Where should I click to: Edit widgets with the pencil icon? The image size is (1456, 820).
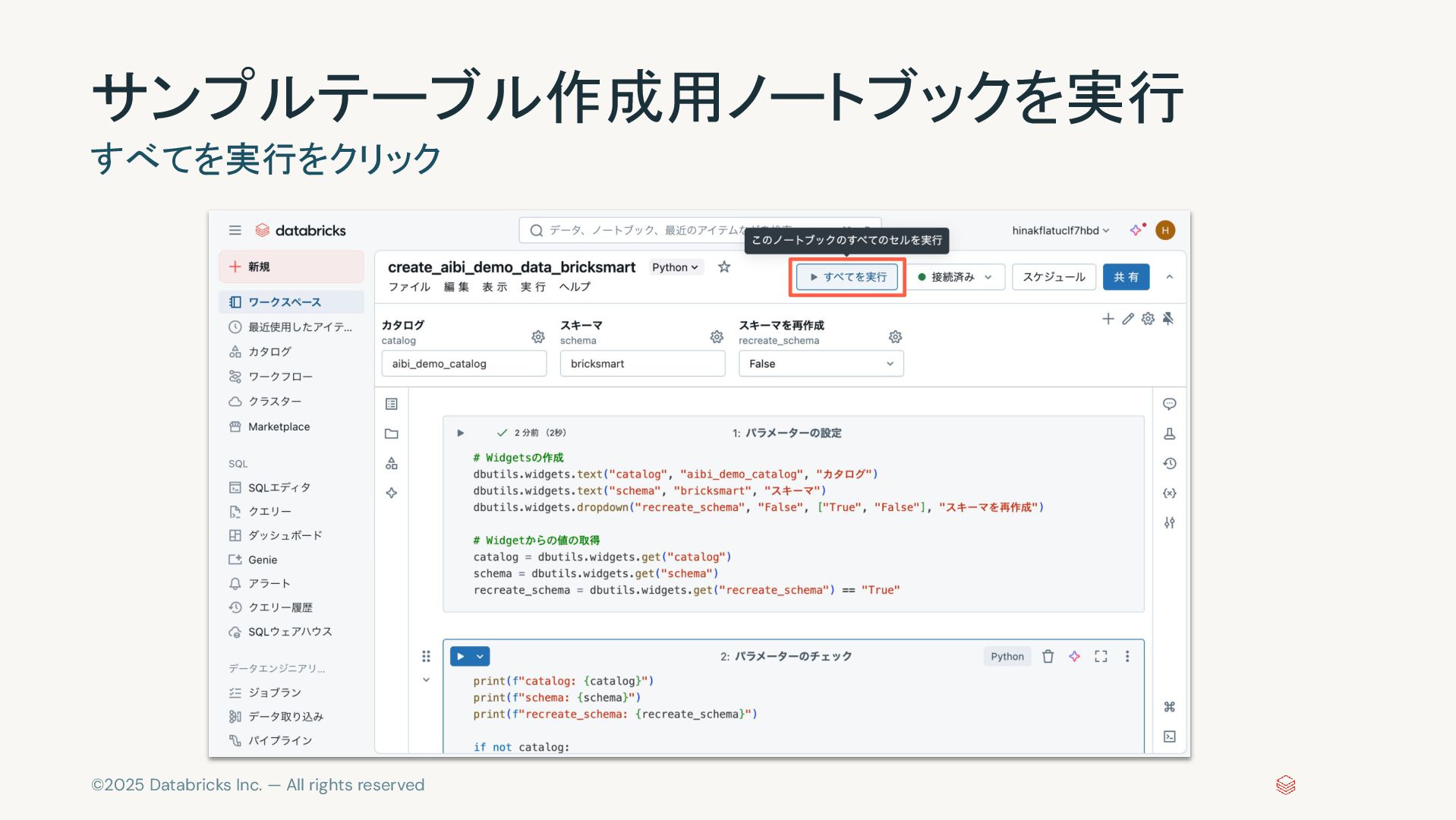[x=1128, y=319]
